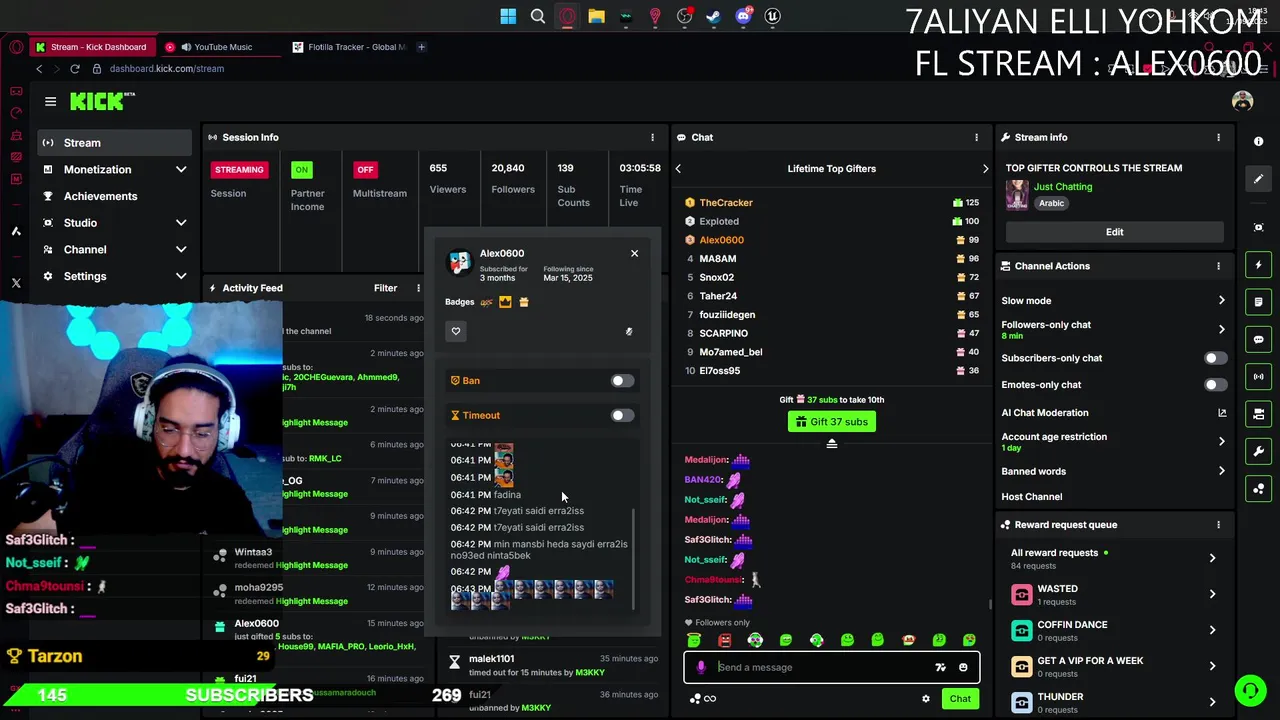The image size is (1280, 720).
Task: Open the Chat panel three-dot menu
Action: 977,137
